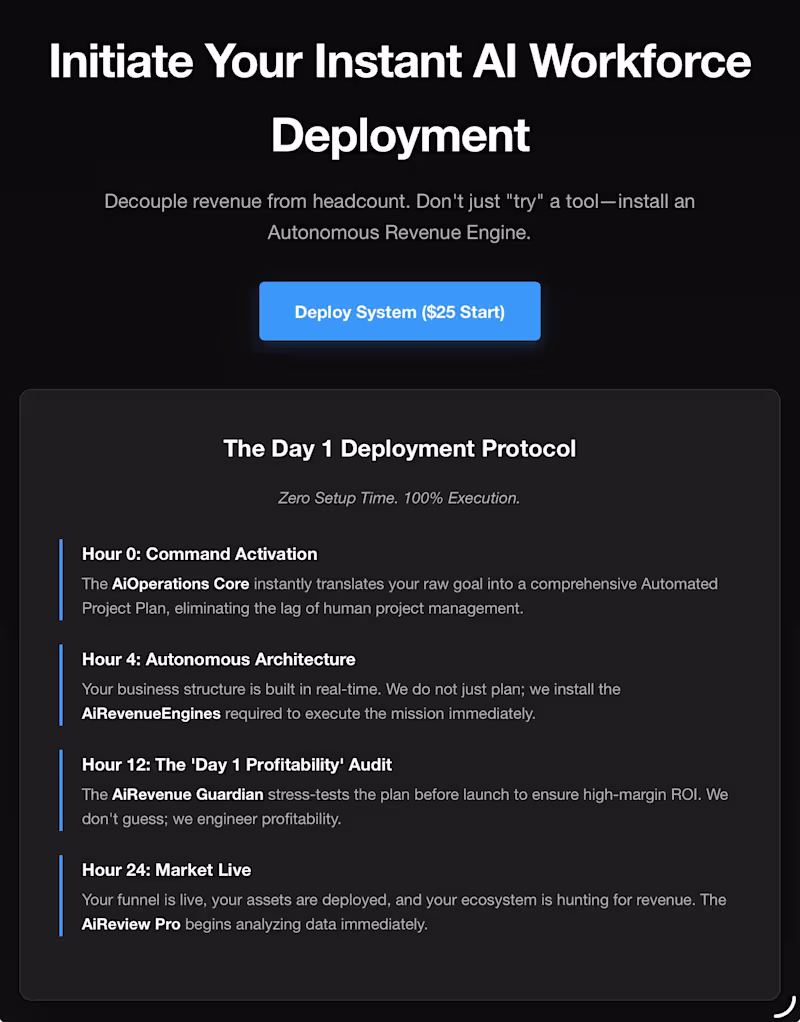800x1022 pixels.
Task: Click the blue accent bar beside Hour 24
Action: pyautogui.click(x=60, y=895)
